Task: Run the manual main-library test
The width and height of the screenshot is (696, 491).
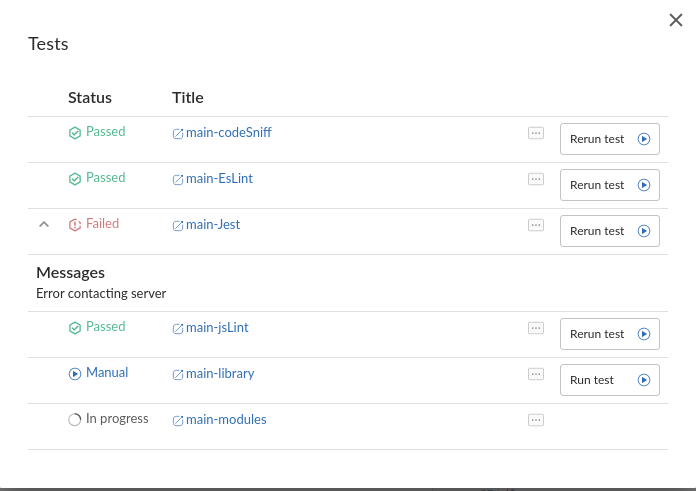Action: (609, 380)
